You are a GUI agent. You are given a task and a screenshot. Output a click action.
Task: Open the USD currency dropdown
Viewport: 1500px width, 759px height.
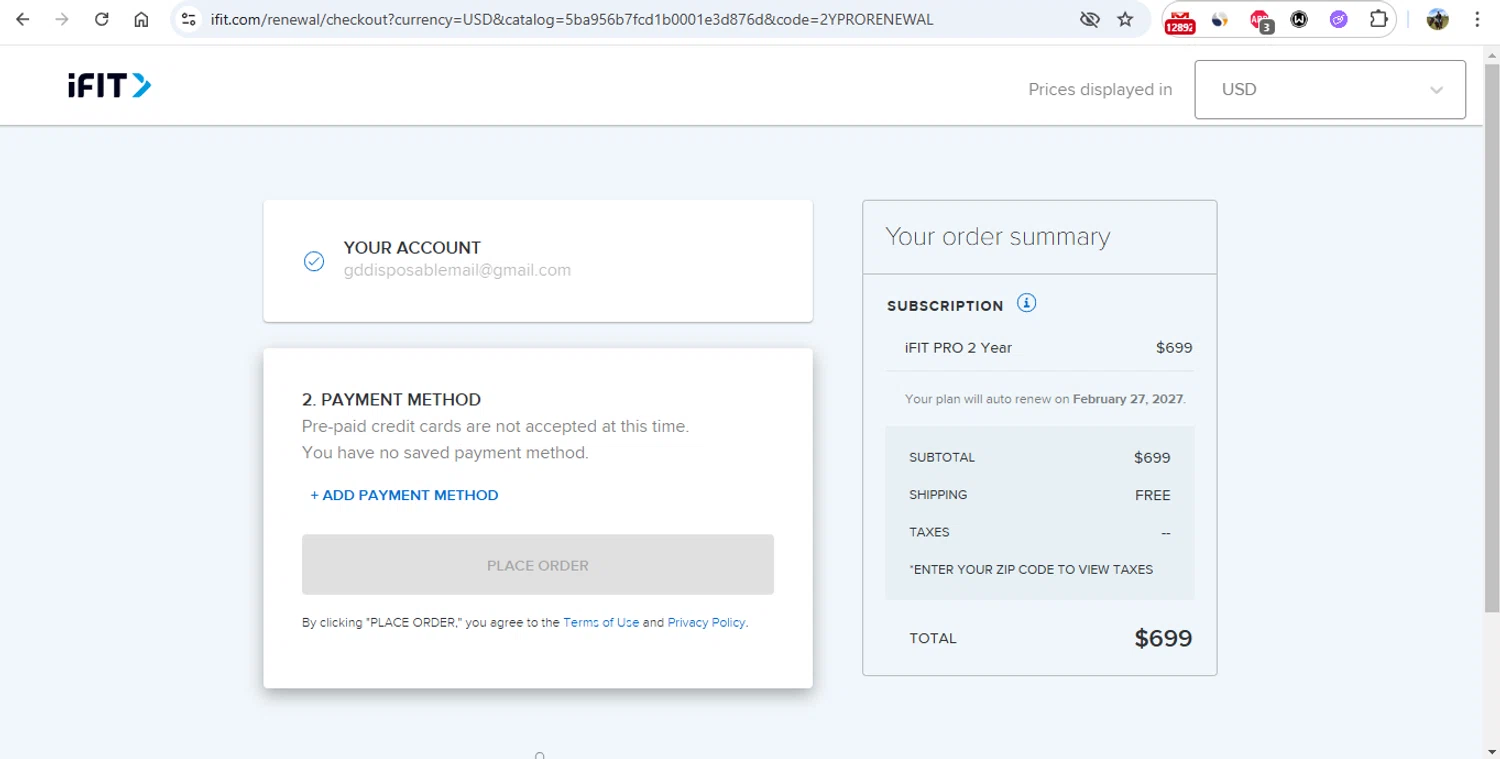(x=1329, y=90)
